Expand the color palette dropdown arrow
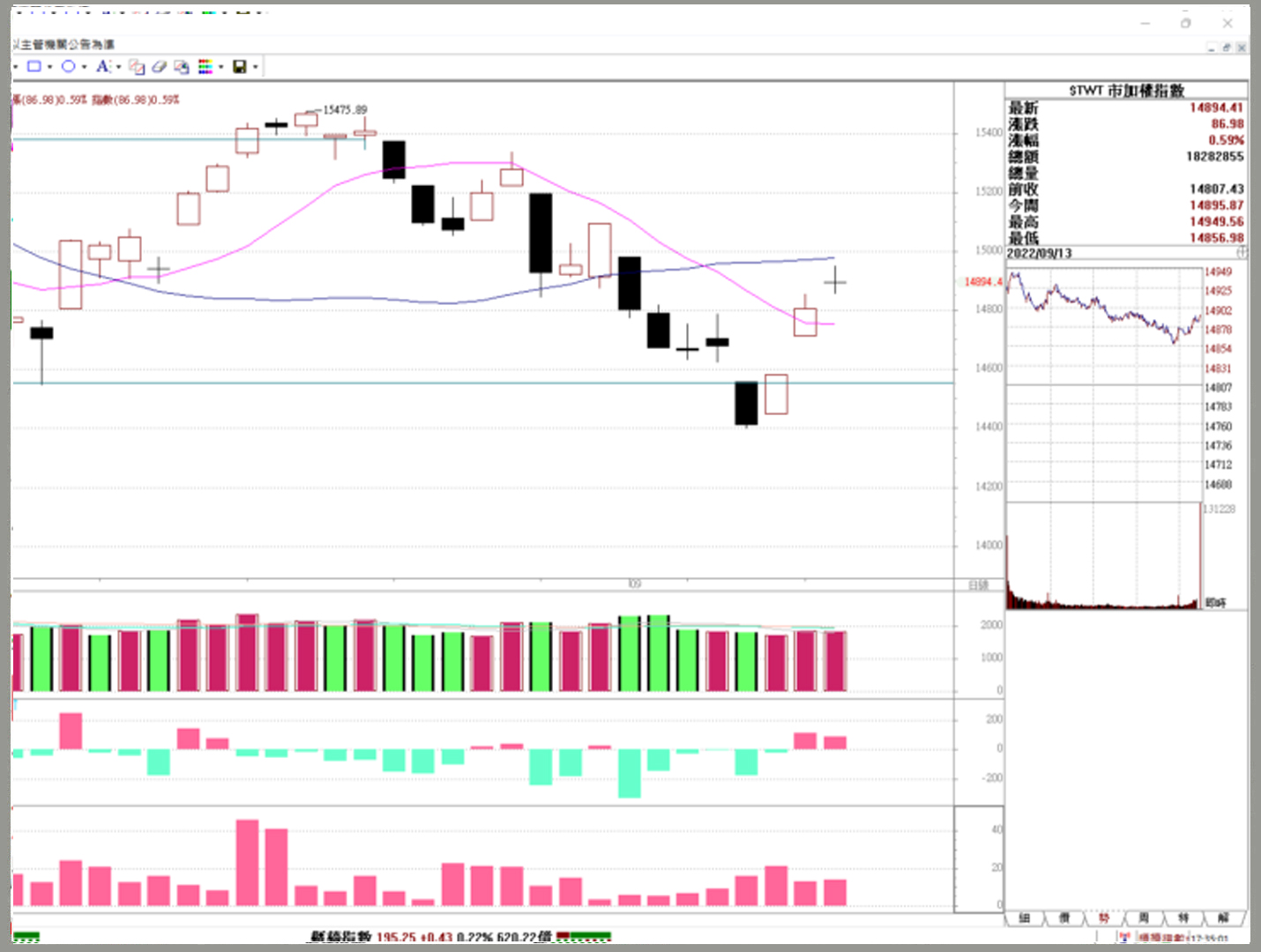 click(x=220, y=67)
